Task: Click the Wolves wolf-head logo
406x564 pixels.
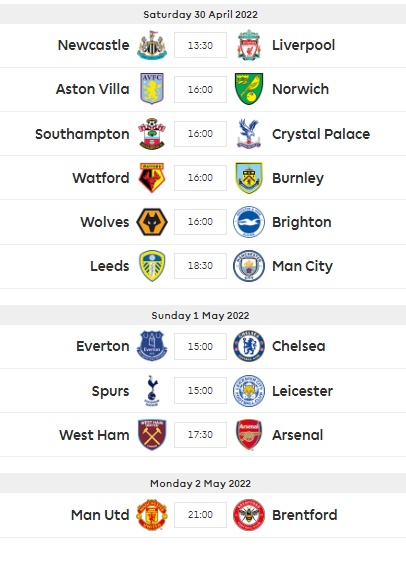Action: [x=152, y=222]
